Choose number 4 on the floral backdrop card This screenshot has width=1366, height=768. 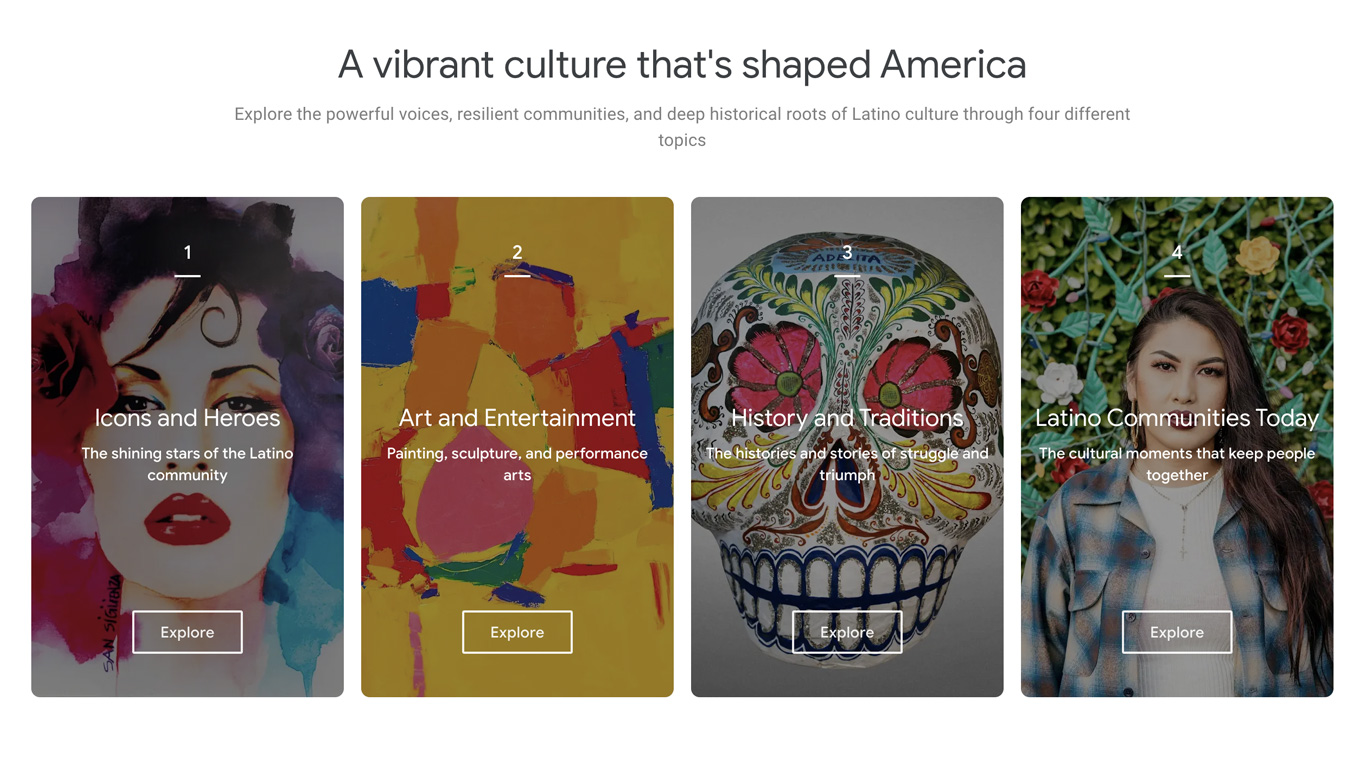point(1176,253)
